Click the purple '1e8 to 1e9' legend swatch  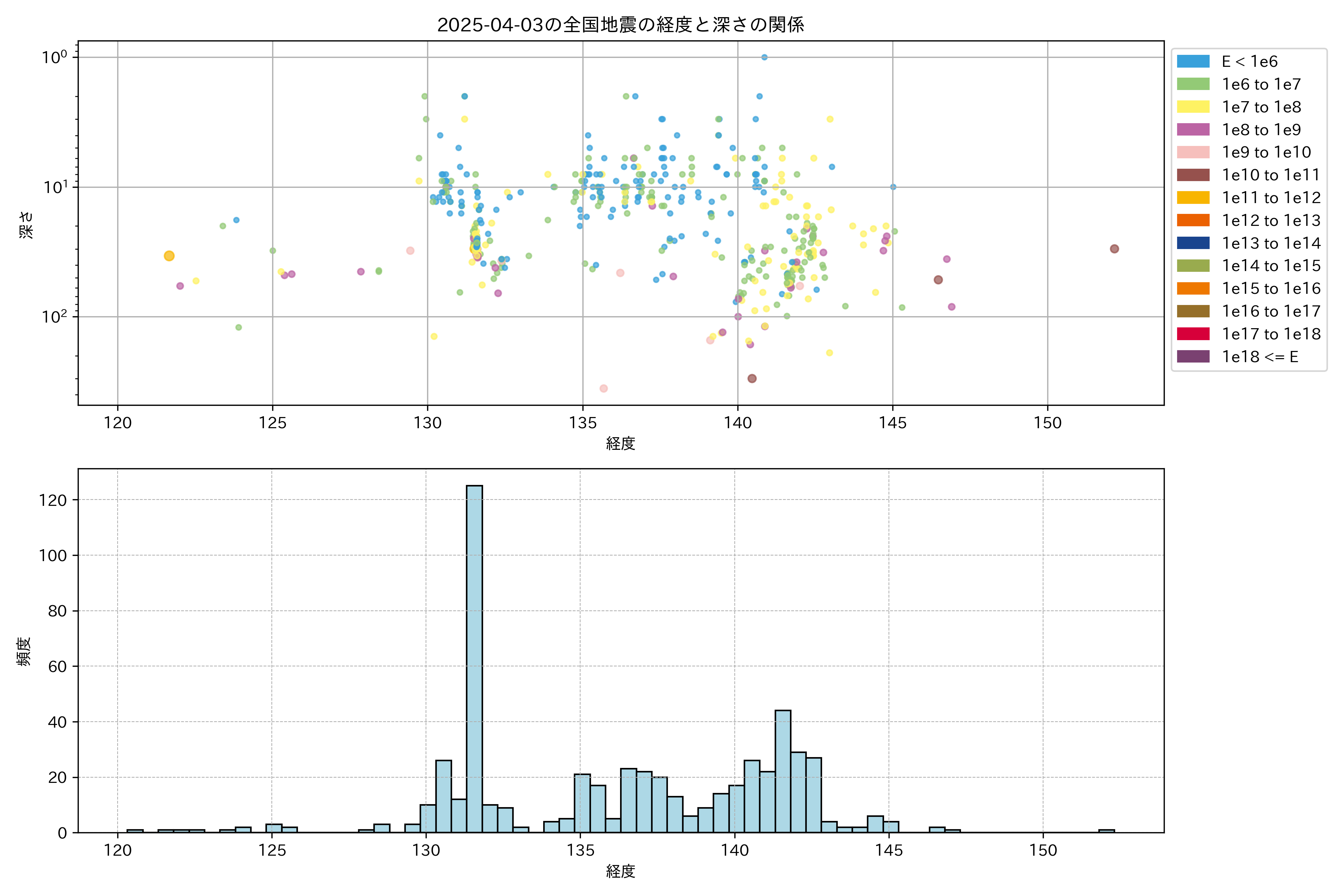pos(1193,130)
